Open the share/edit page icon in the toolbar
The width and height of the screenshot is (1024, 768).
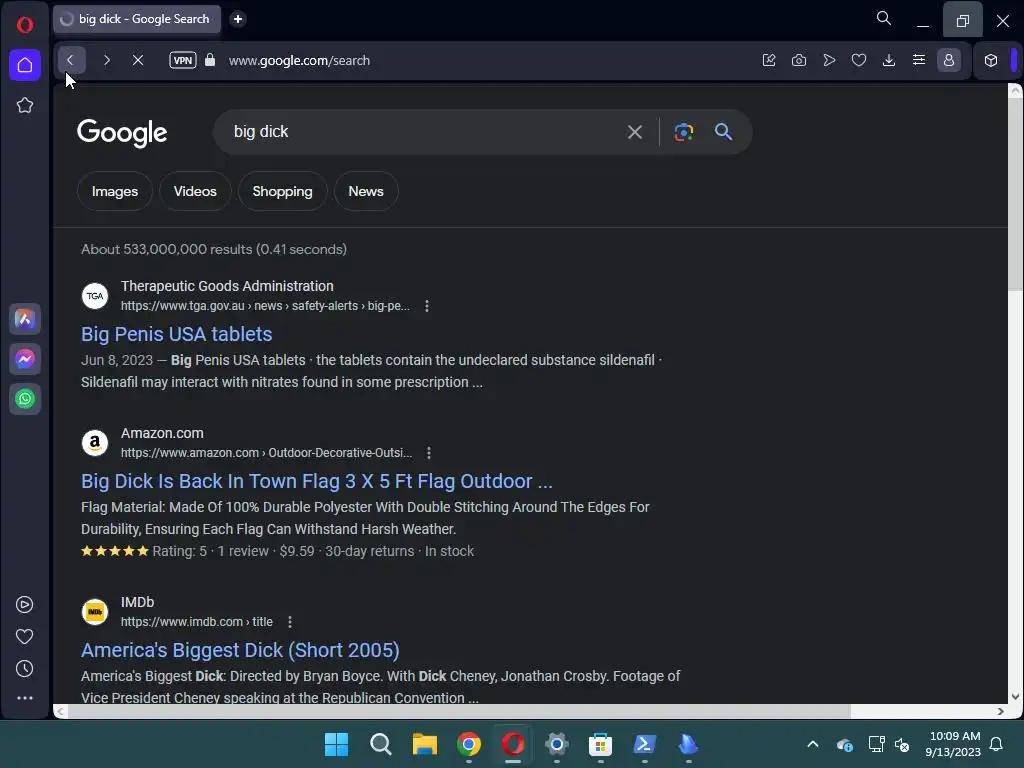(x=769, y=60)
